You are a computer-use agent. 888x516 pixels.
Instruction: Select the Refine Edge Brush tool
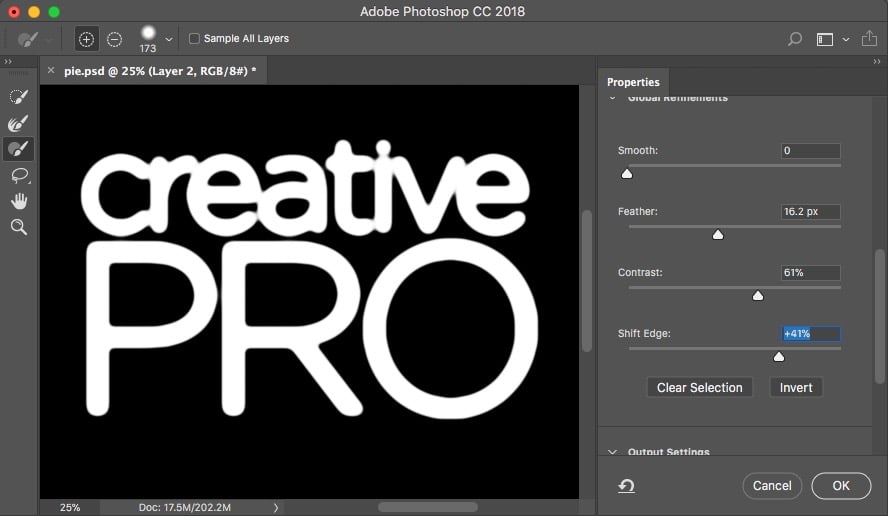click(18, 123)
